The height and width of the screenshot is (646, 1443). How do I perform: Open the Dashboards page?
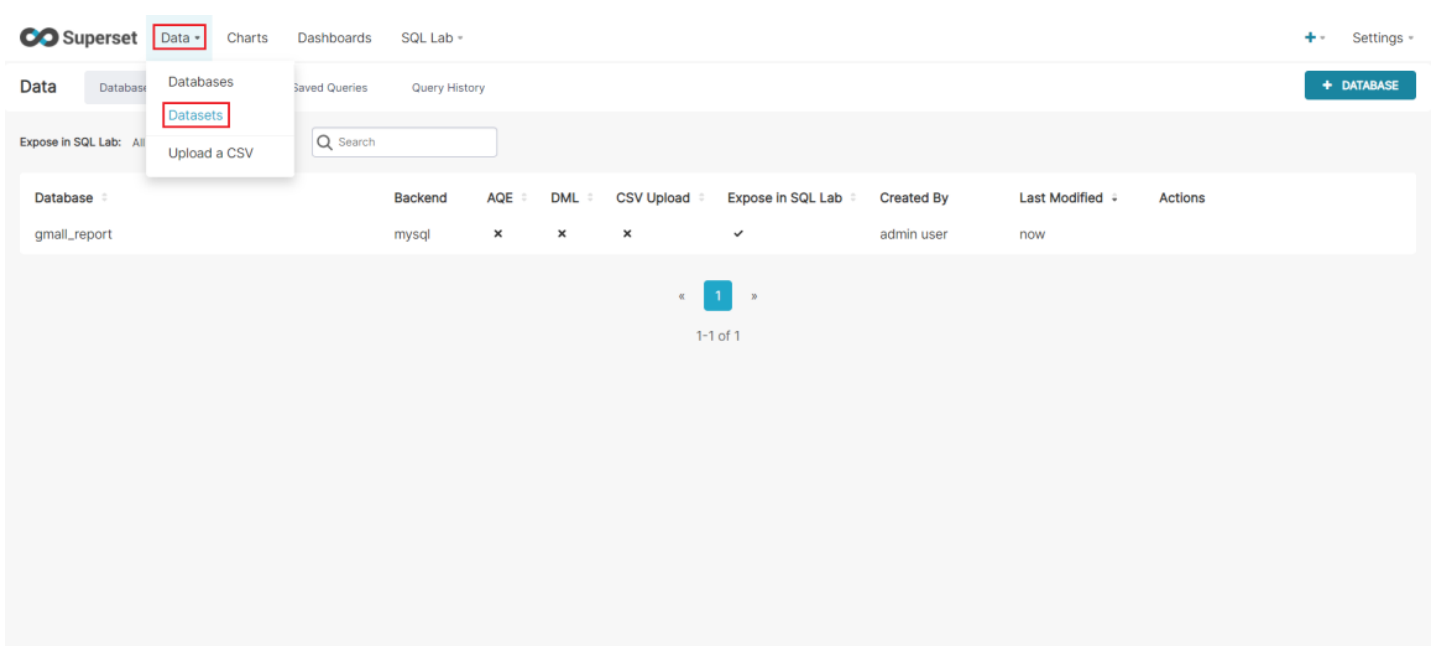pos(334,38)
